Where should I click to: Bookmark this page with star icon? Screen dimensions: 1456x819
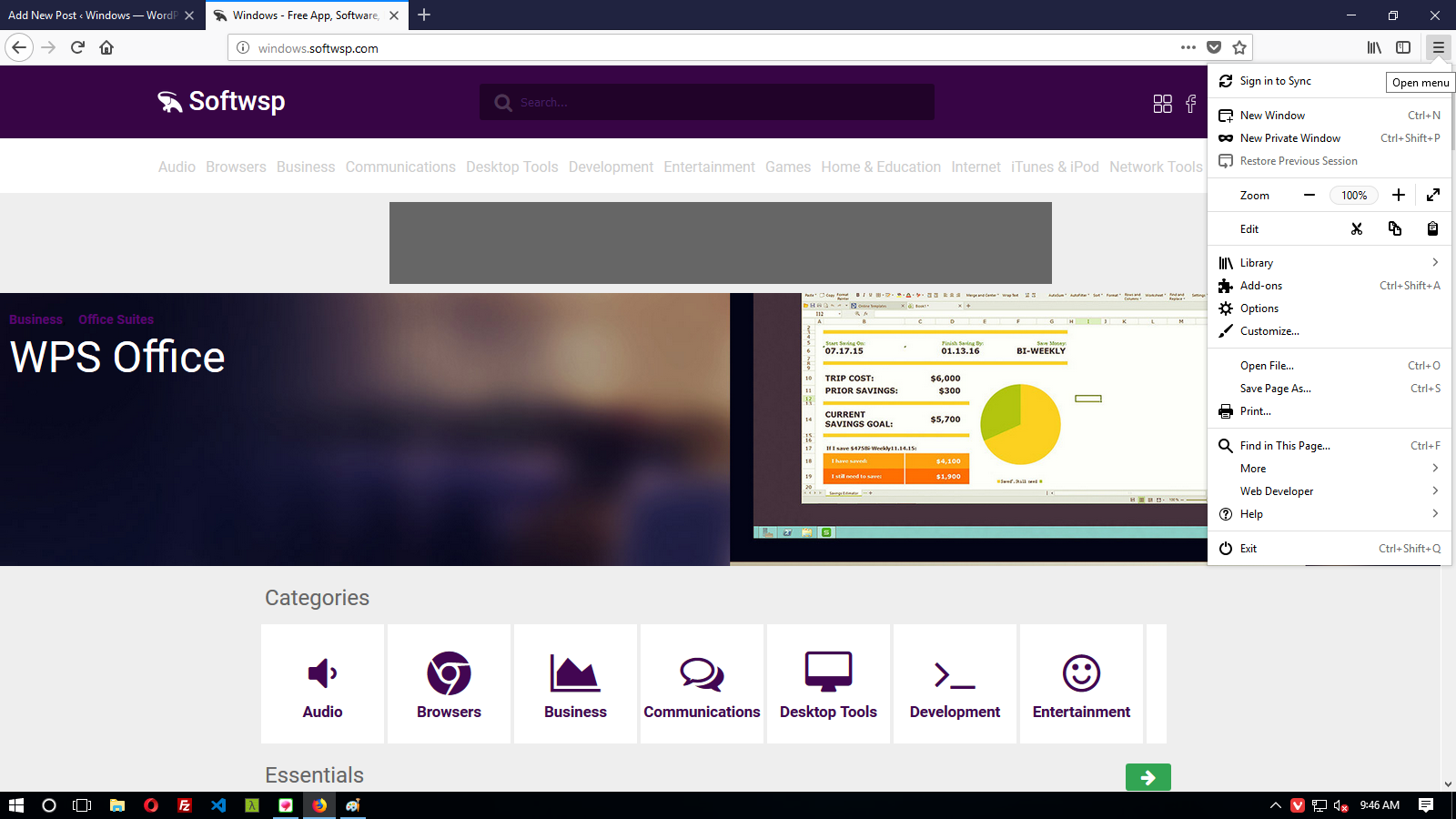click(x=1239, y=47)
